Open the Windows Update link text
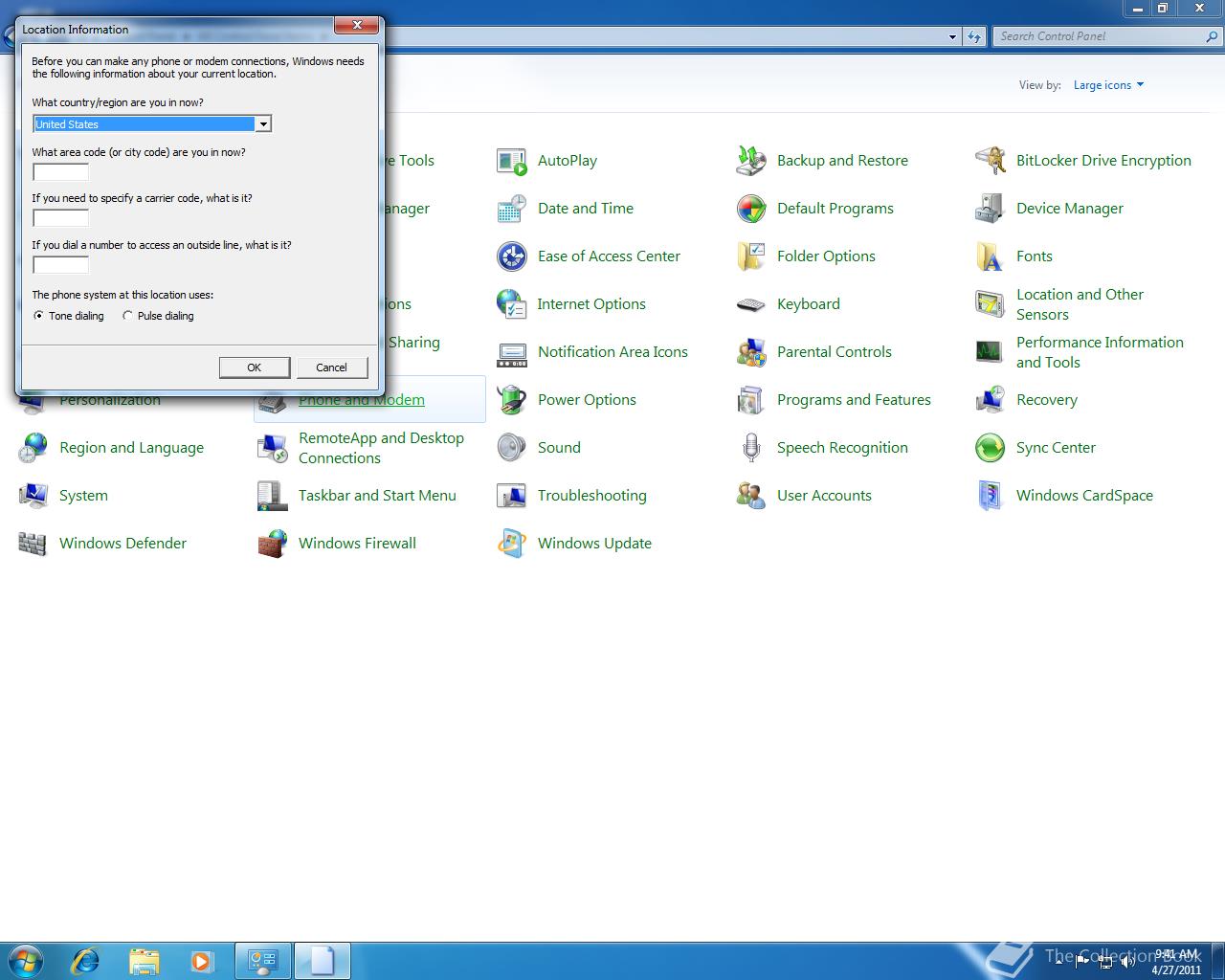Screen dimensions: 1225x980 pyautogui.click(x=594, y=544)
